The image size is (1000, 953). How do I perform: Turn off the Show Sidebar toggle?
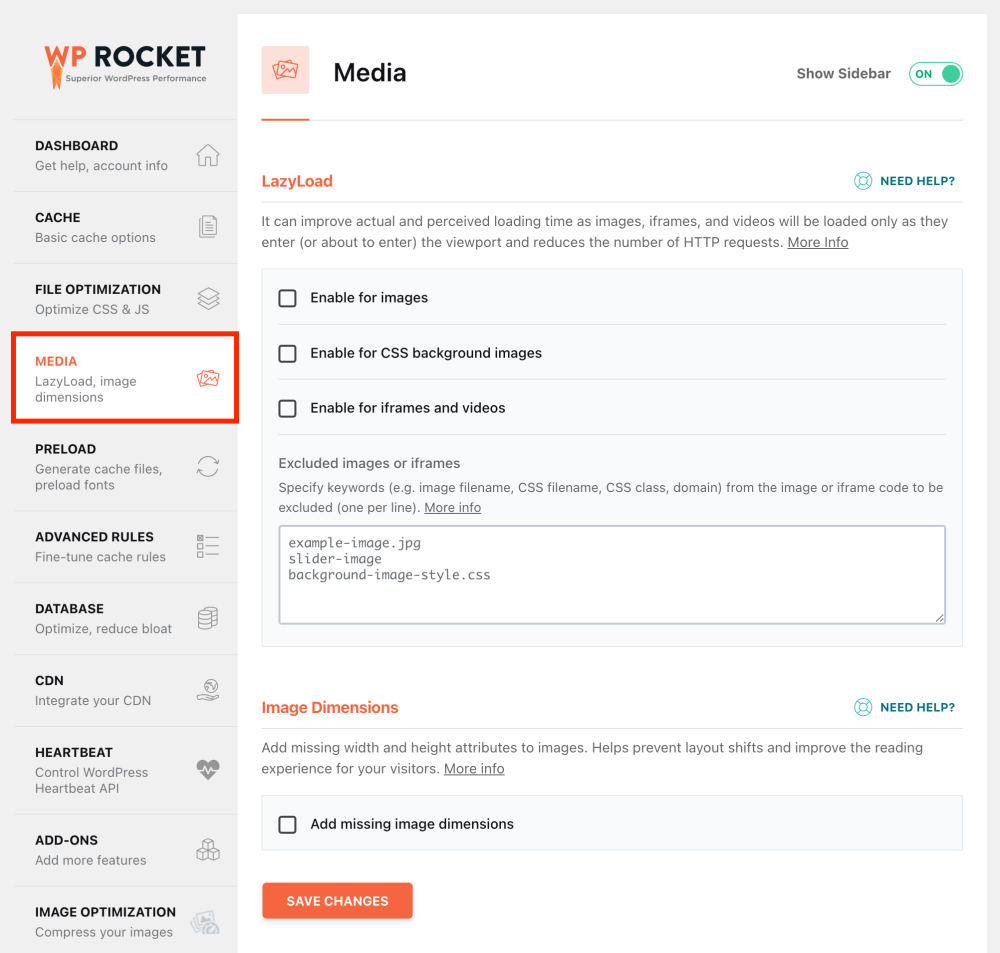pos(935,73)
